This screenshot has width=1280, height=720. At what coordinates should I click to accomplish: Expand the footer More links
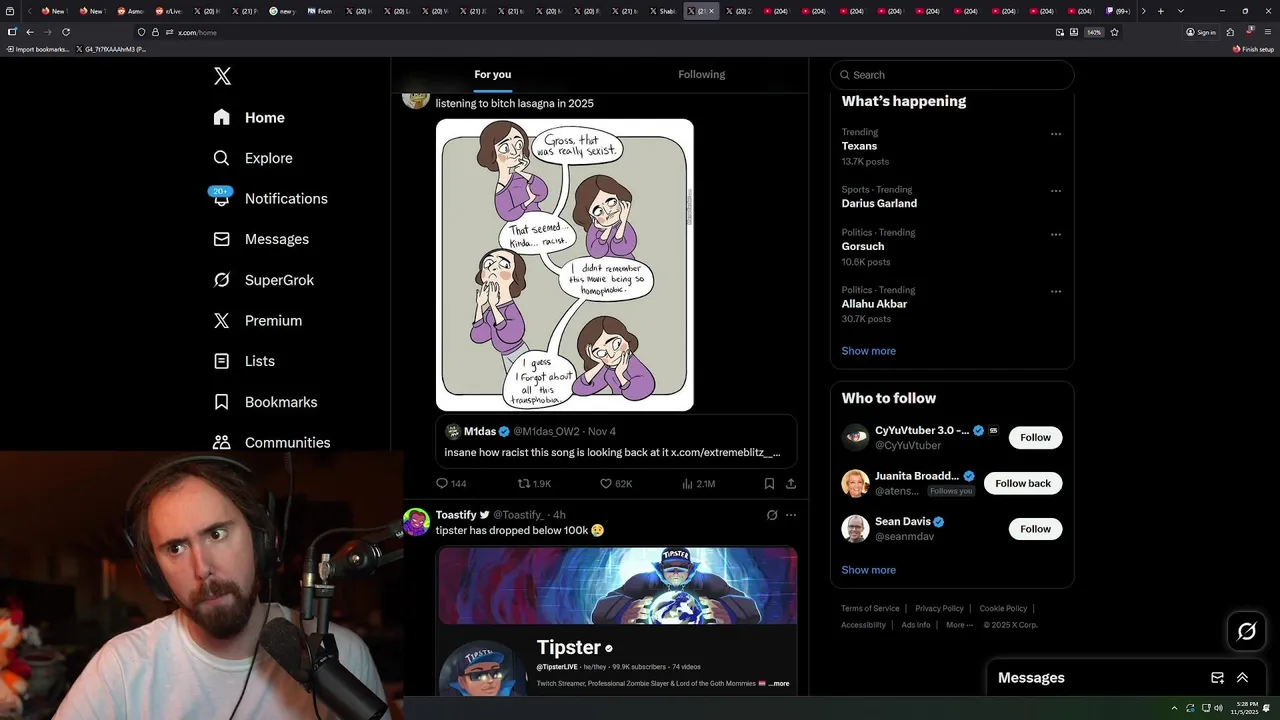(x=959, y=625)
